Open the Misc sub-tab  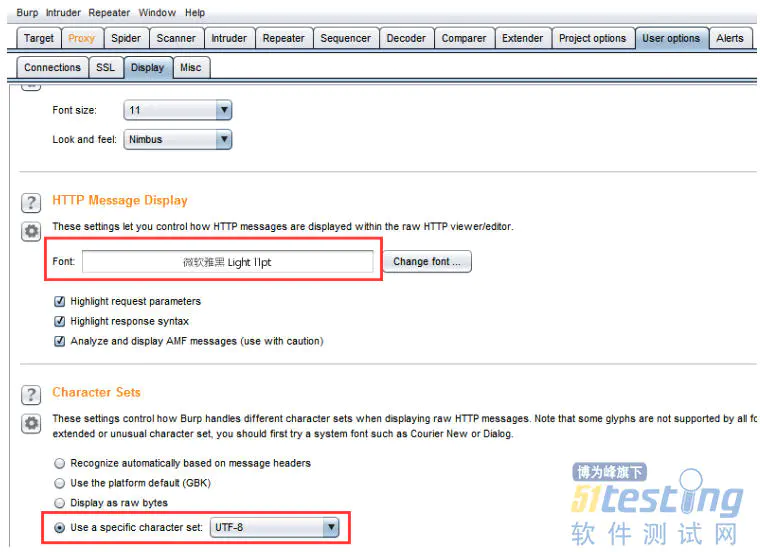(190, 67)
